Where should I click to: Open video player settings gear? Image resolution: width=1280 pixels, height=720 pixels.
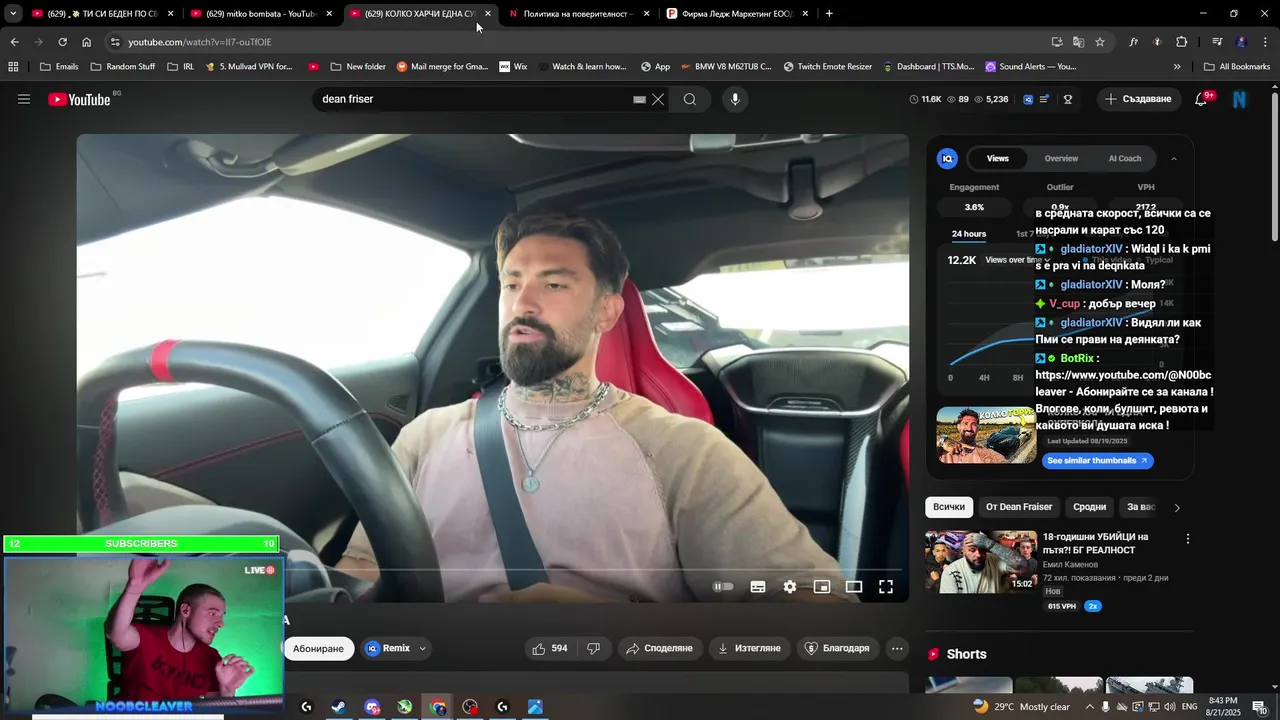(x=790, y=587)
